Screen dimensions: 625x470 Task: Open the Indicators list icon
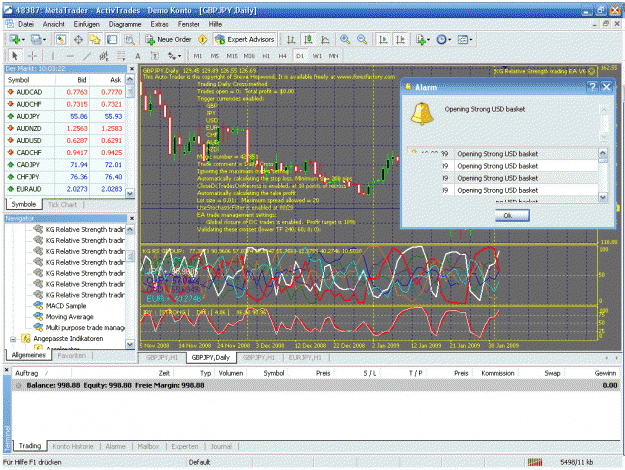[x=421, y=39]
